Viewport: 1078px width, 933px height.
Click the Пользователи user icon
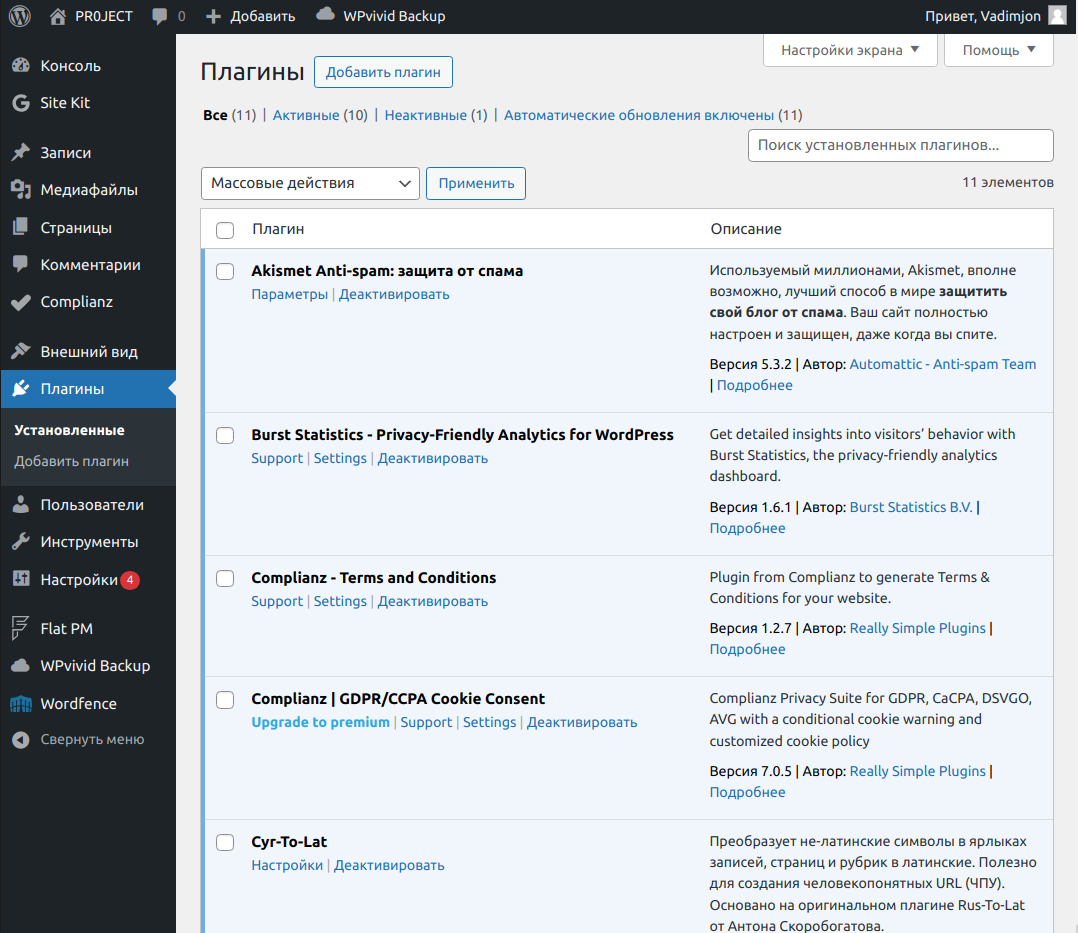point(21,504)
